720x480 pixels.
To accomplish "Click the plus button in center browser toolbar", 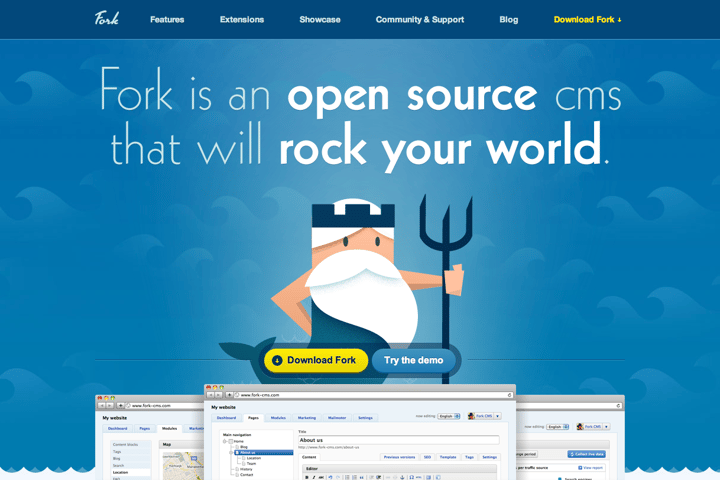I will coord(229,395).
